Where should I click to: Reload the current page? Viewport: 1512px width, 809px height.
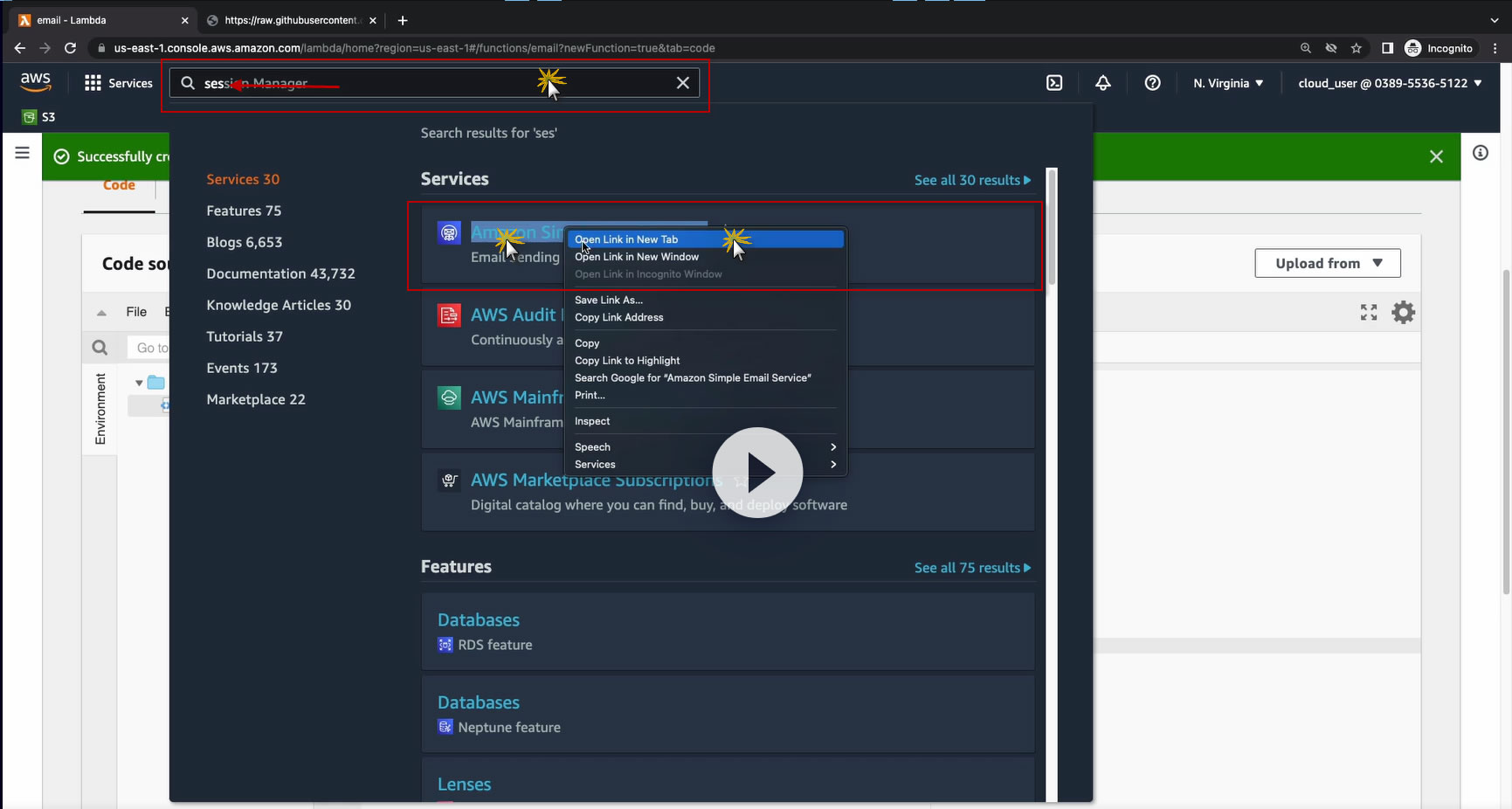click(x=70, y=48)
